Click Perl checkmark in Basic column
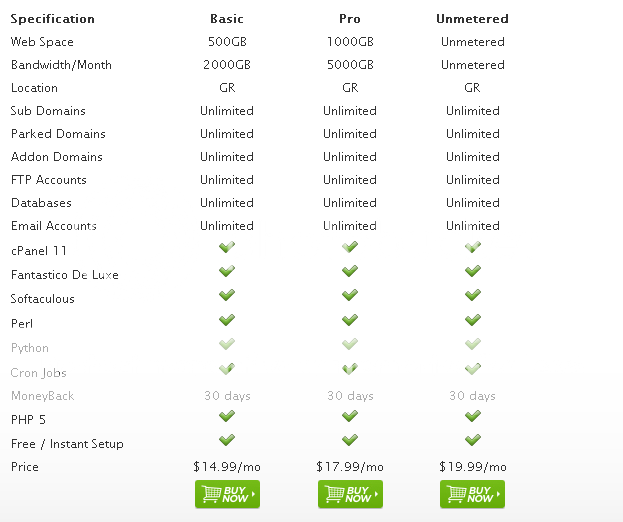This screenshot has width=623, height=522. [227, 320]
